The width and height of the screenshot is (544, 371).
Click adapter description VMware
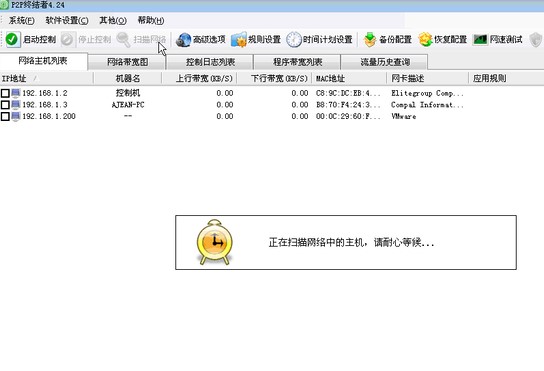tap(403, 116)
